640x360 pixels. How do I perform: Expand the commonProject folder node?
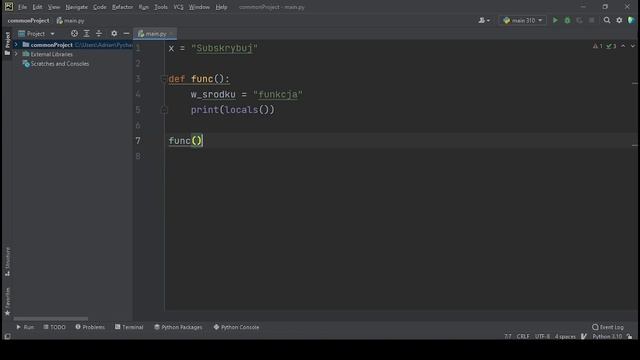[16, 44]
